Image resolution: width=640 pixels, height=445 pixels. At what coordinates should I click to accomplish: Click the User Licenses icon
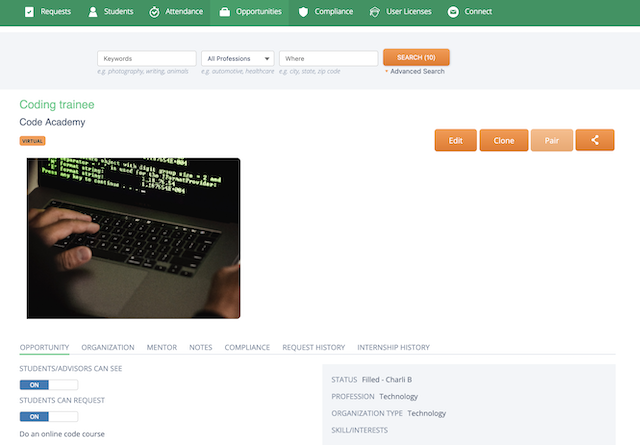coord(374,12)
